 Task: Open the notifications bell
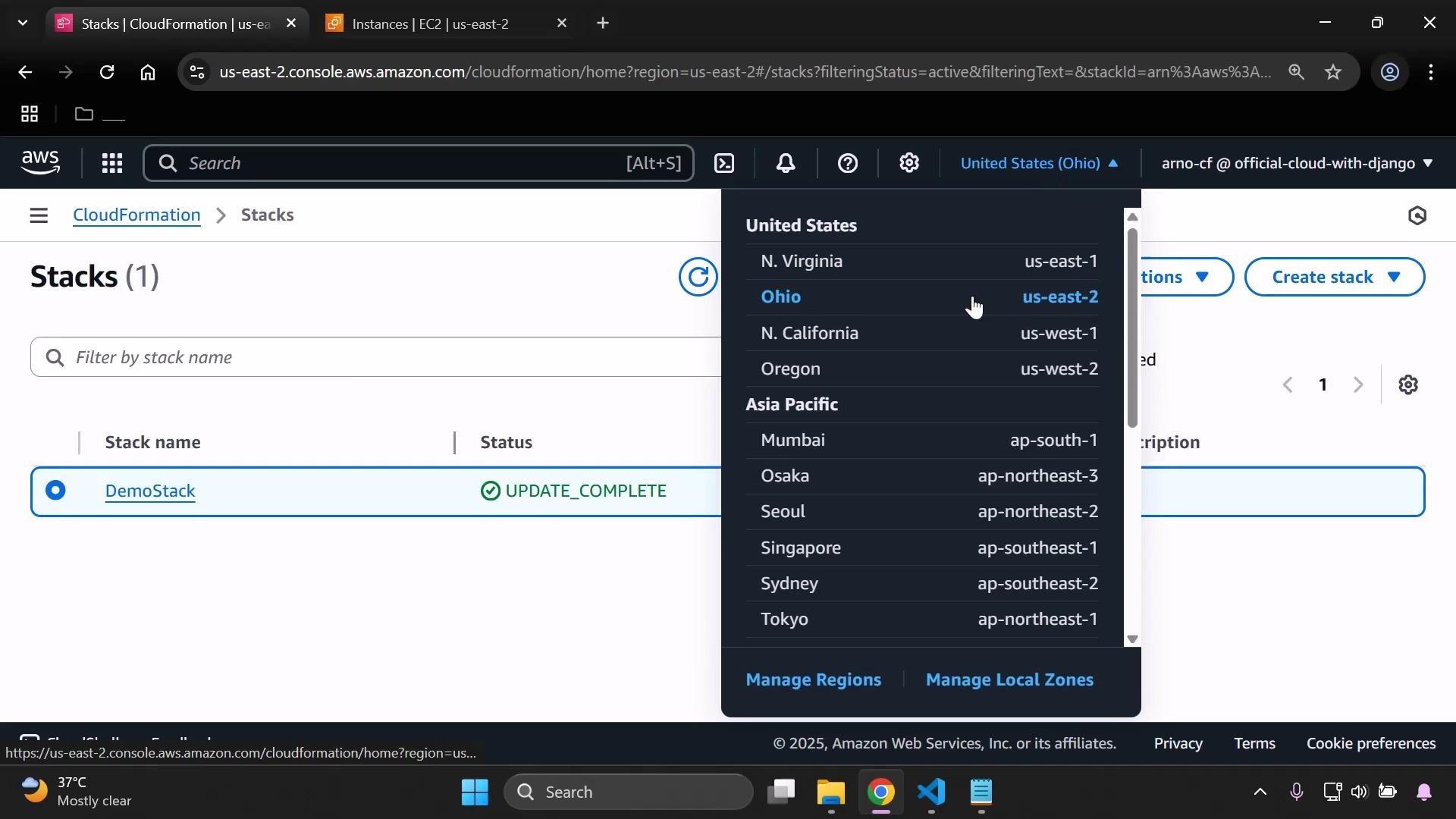(786, 163)
